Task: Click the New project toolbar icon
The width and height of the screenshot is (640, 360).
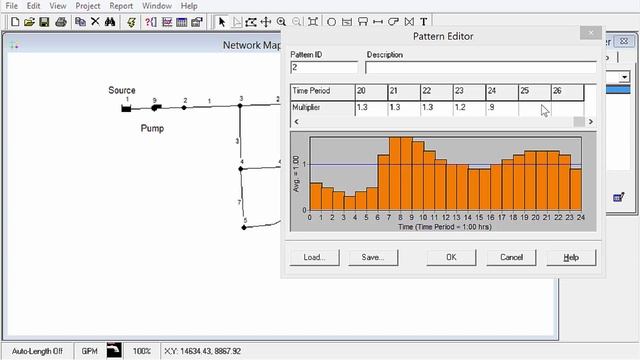Action: 15,22
